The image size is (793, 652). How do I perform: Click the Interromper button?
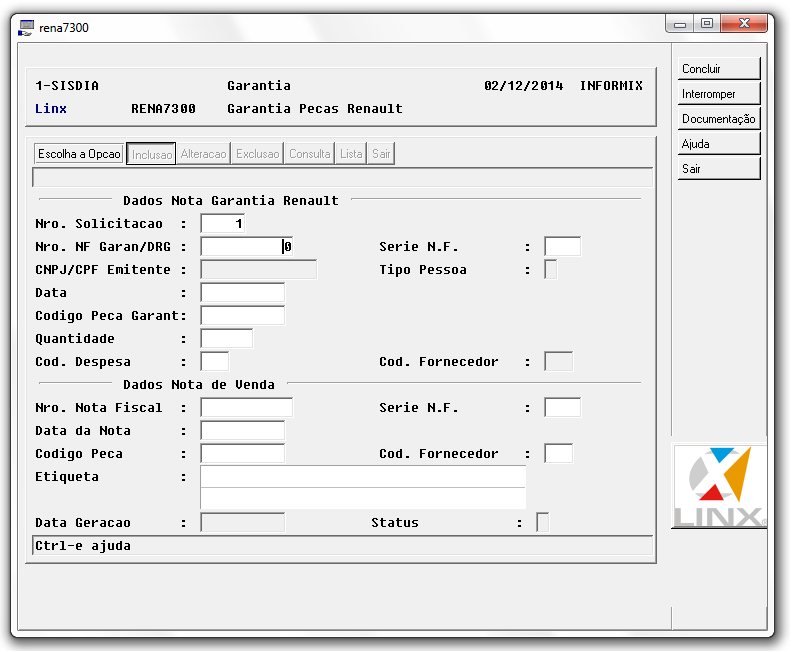[719, 94]
